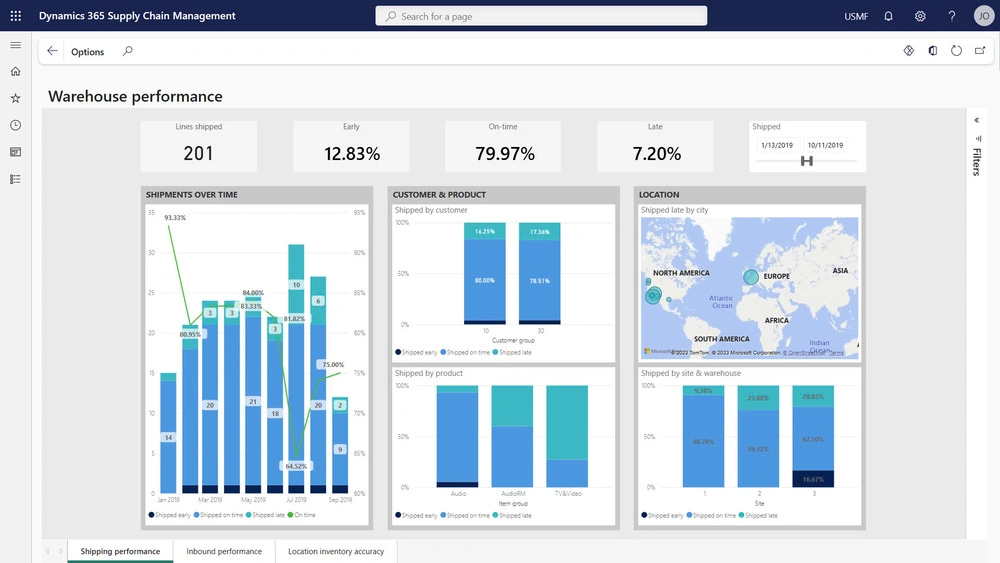Click On time legend in shipments chart
The height and width of the screenshot is (563, 1000).
[302, 515]
